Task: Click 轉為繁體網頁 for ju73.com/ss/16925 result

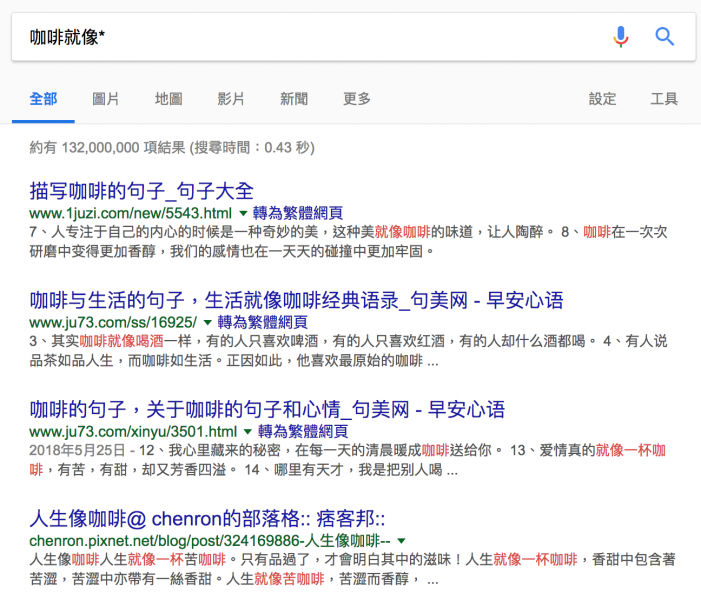Action: (262, 323)
